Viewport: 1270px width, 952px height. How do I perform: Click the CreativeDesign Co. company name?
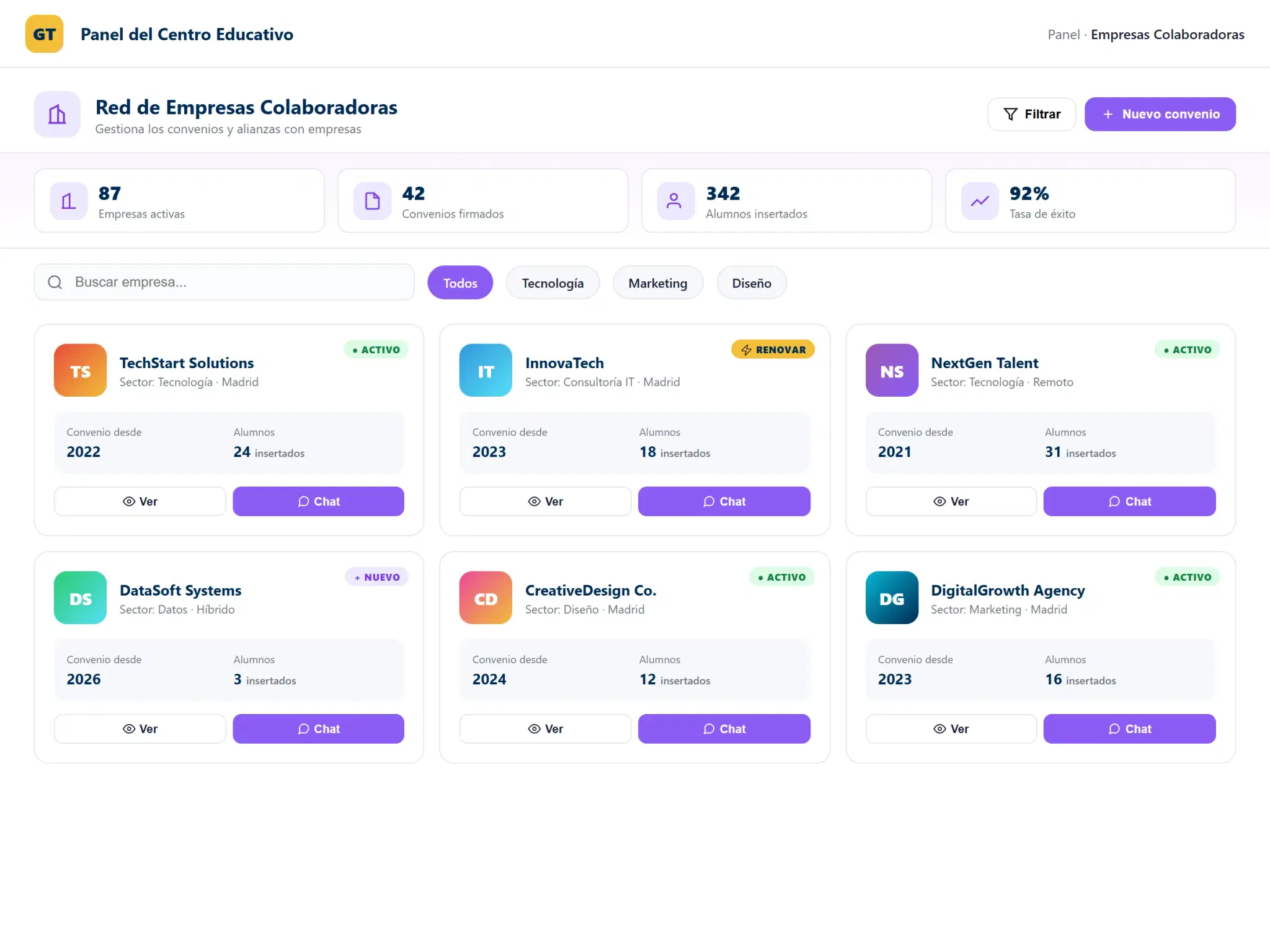click(x=590, y=591)
